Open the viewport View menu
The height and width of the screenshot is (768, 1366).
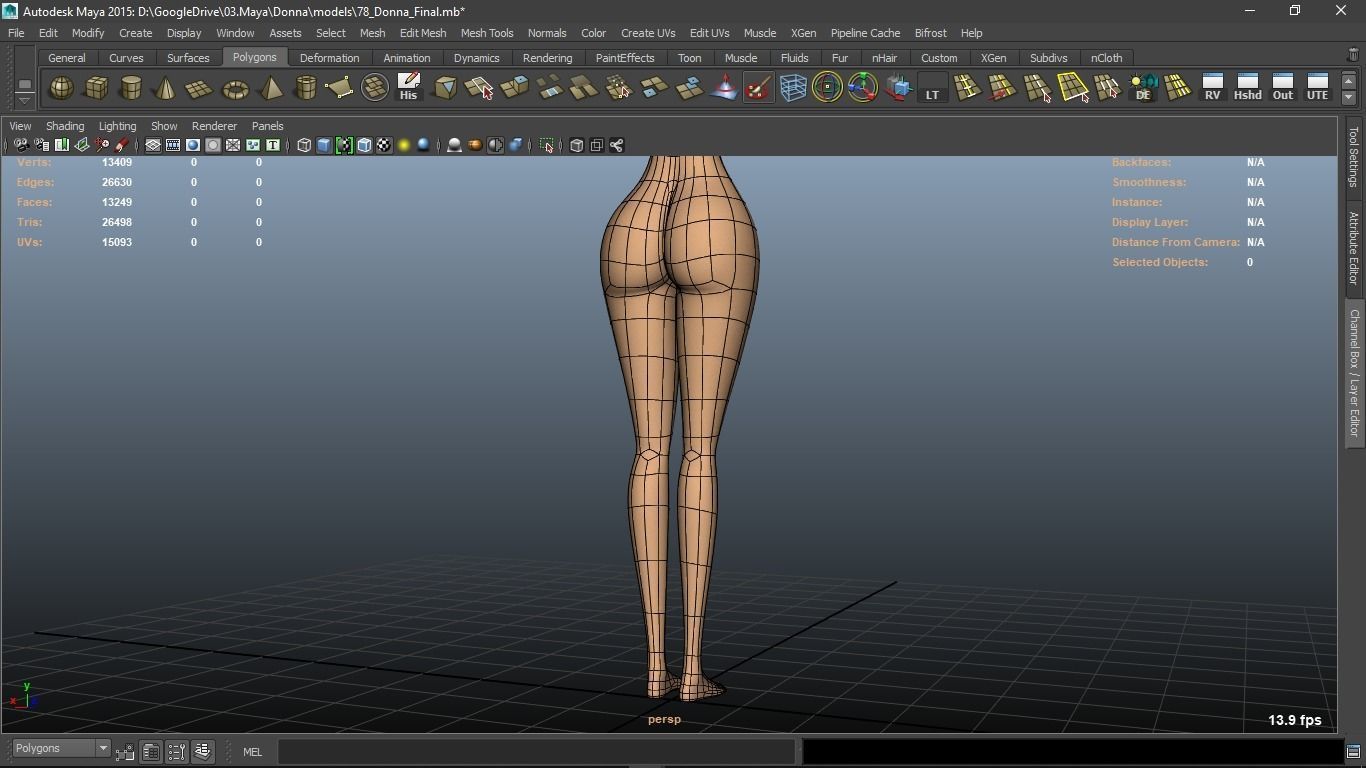tap(20, 126)
